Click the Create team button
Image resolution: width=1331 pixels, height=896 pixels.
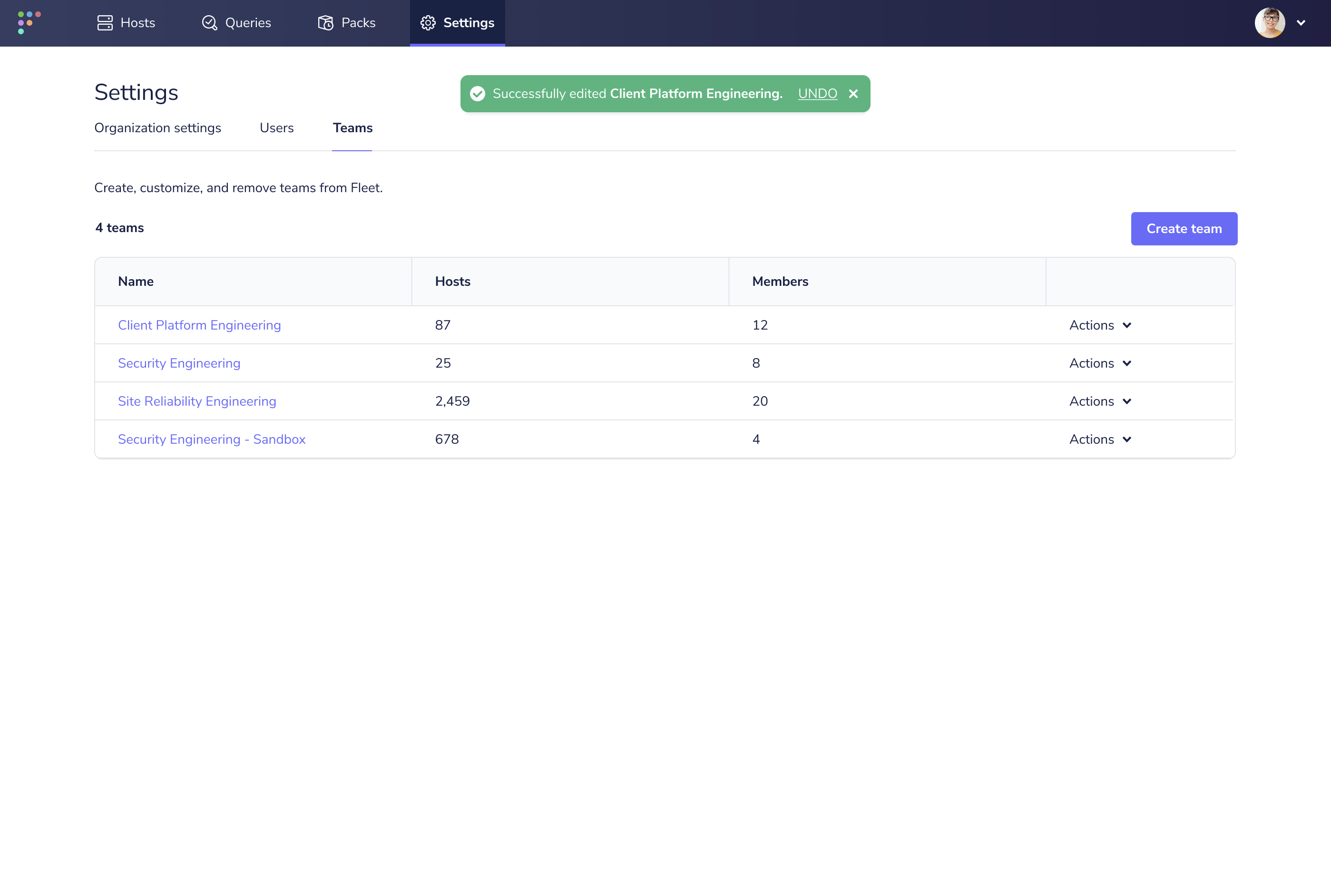pos(1184,228)
